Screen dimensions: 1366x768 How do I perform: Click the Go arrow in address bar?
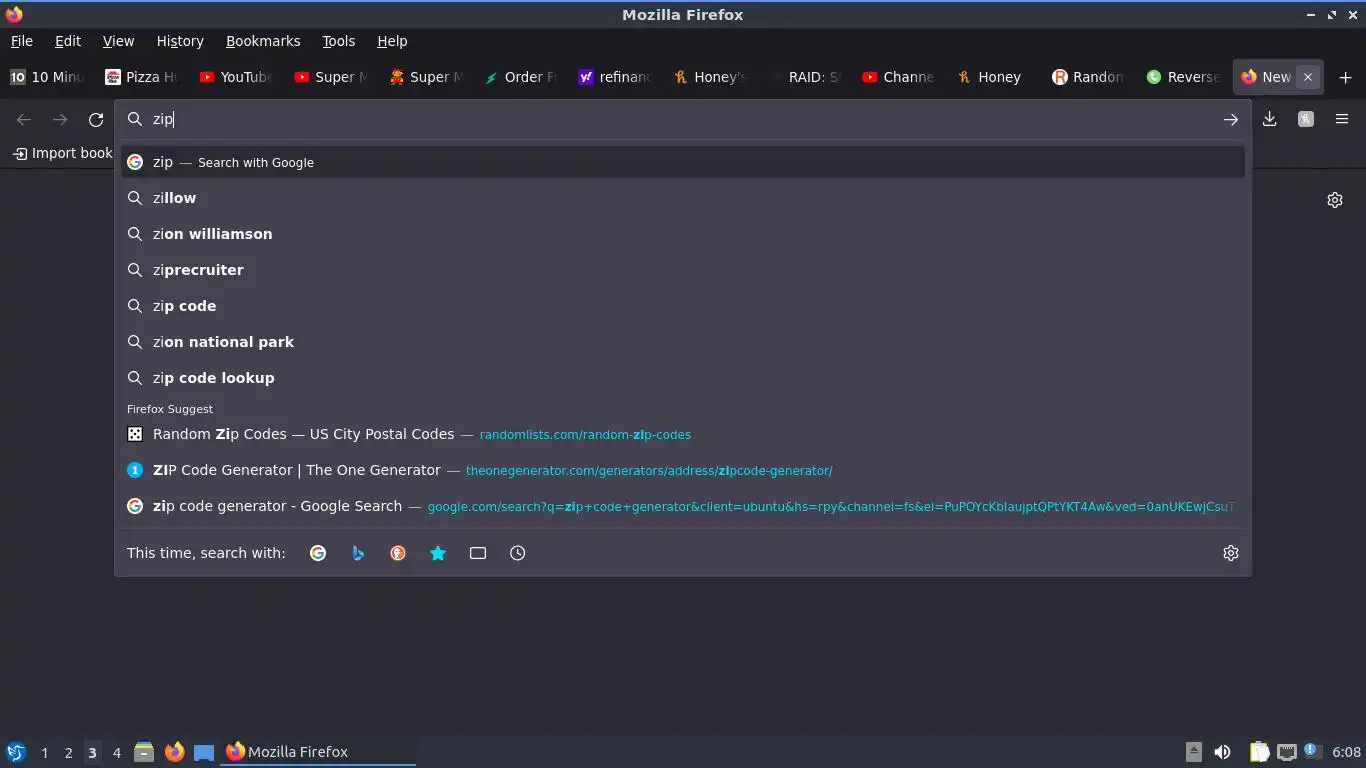[x=1231, y=119]
